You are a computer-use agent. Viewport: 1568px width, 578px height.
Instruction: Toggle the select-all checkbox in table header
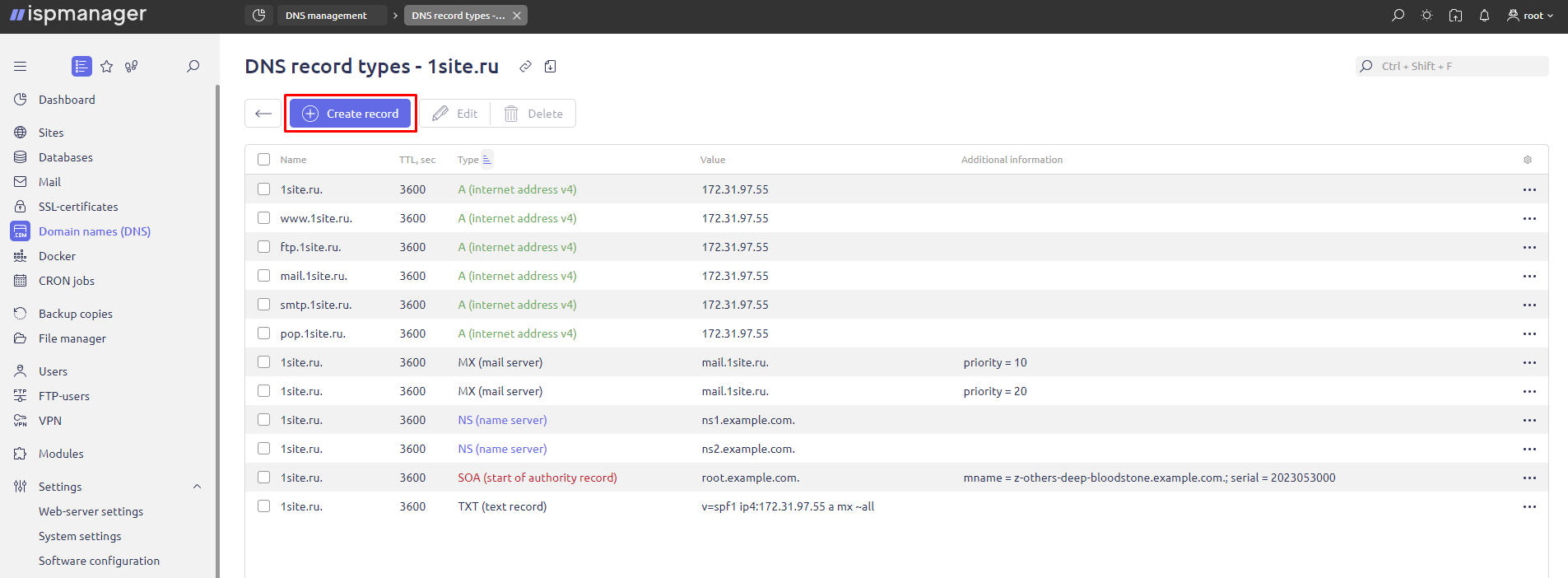pyautogui.click(x=263, y=160)
